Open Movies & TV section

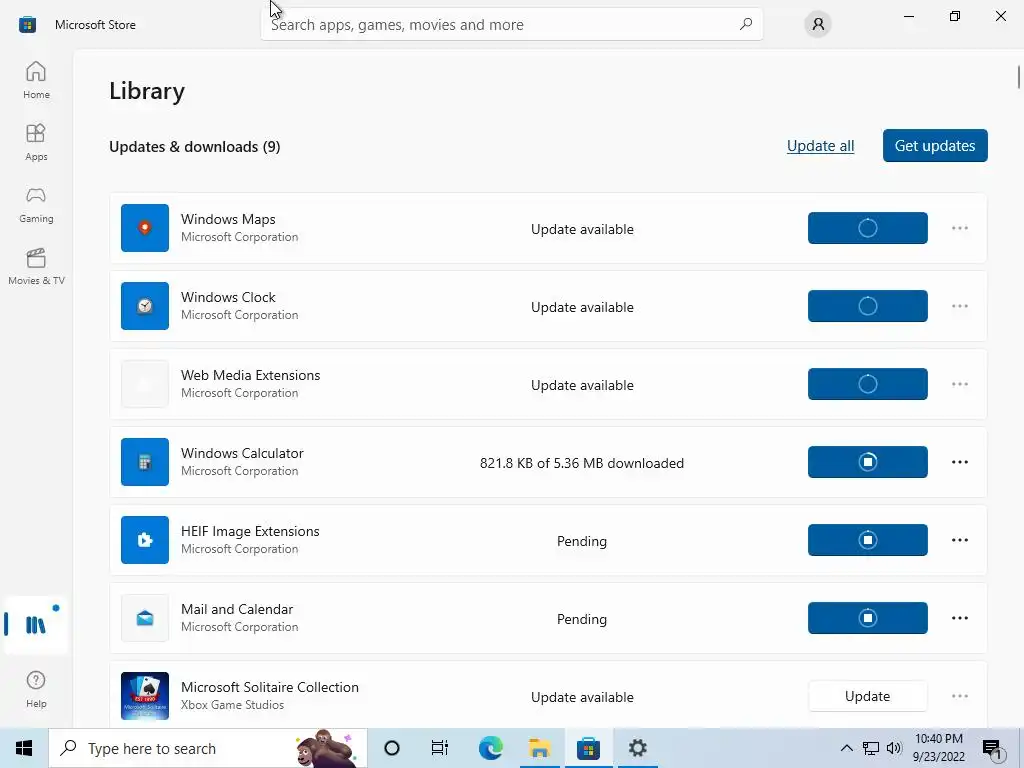pyautogui.click(x=36, y=266)
